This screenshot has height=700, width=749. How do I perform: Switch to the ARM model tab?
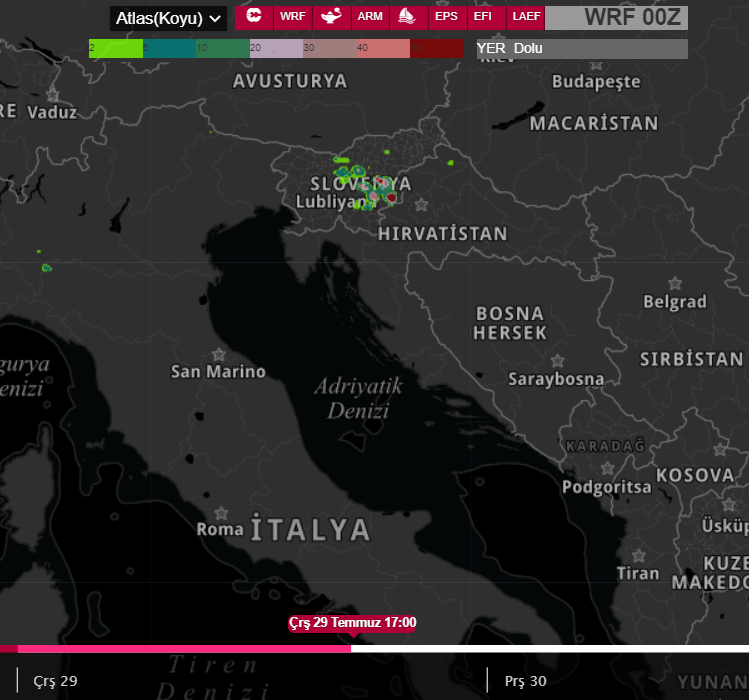(370, 18)
